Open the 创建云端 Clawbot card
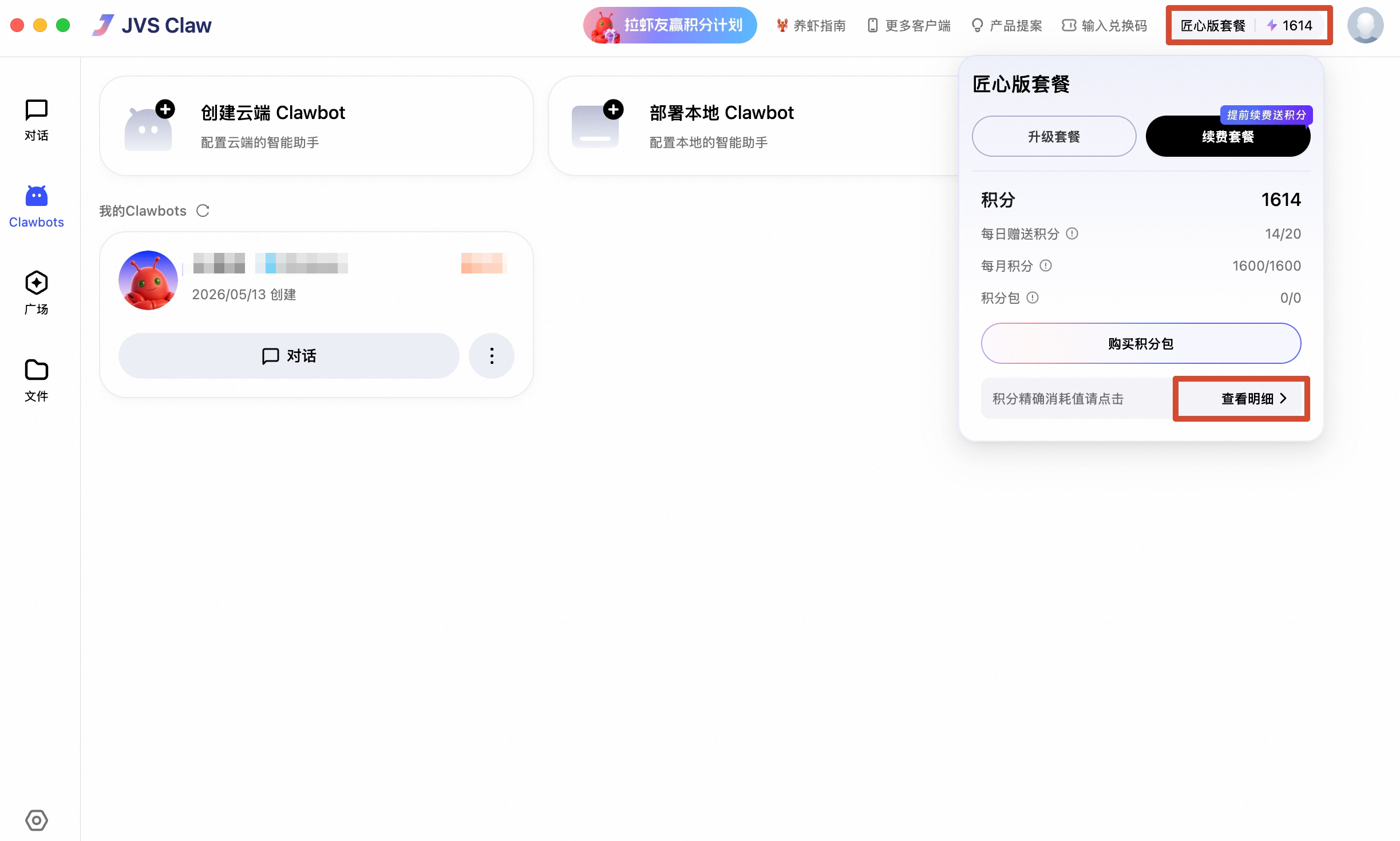The image size is (1400, 841). tap(317, 126)
